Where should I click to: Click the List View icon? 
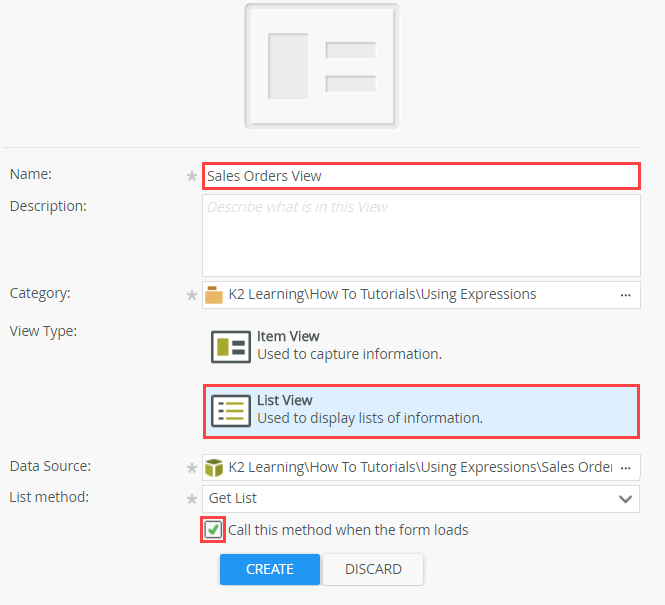pos(231,410)
